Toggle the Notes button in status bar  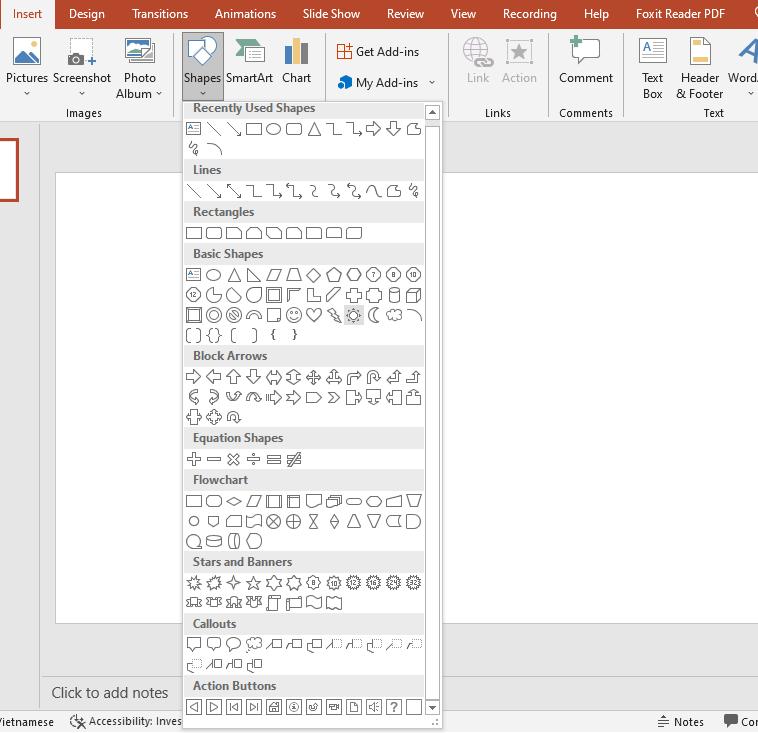680,721
